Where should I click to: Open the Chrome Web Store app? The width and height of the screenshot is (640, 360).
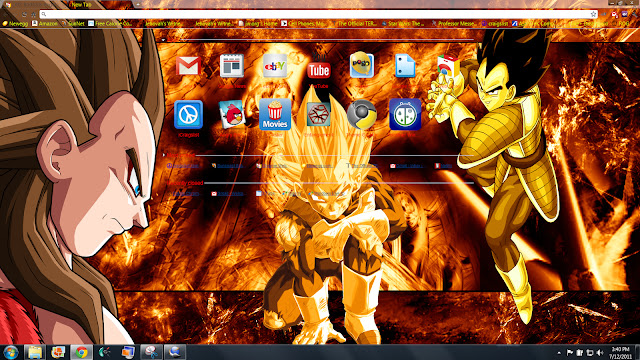pyautogui.click(x=448, y=67)
